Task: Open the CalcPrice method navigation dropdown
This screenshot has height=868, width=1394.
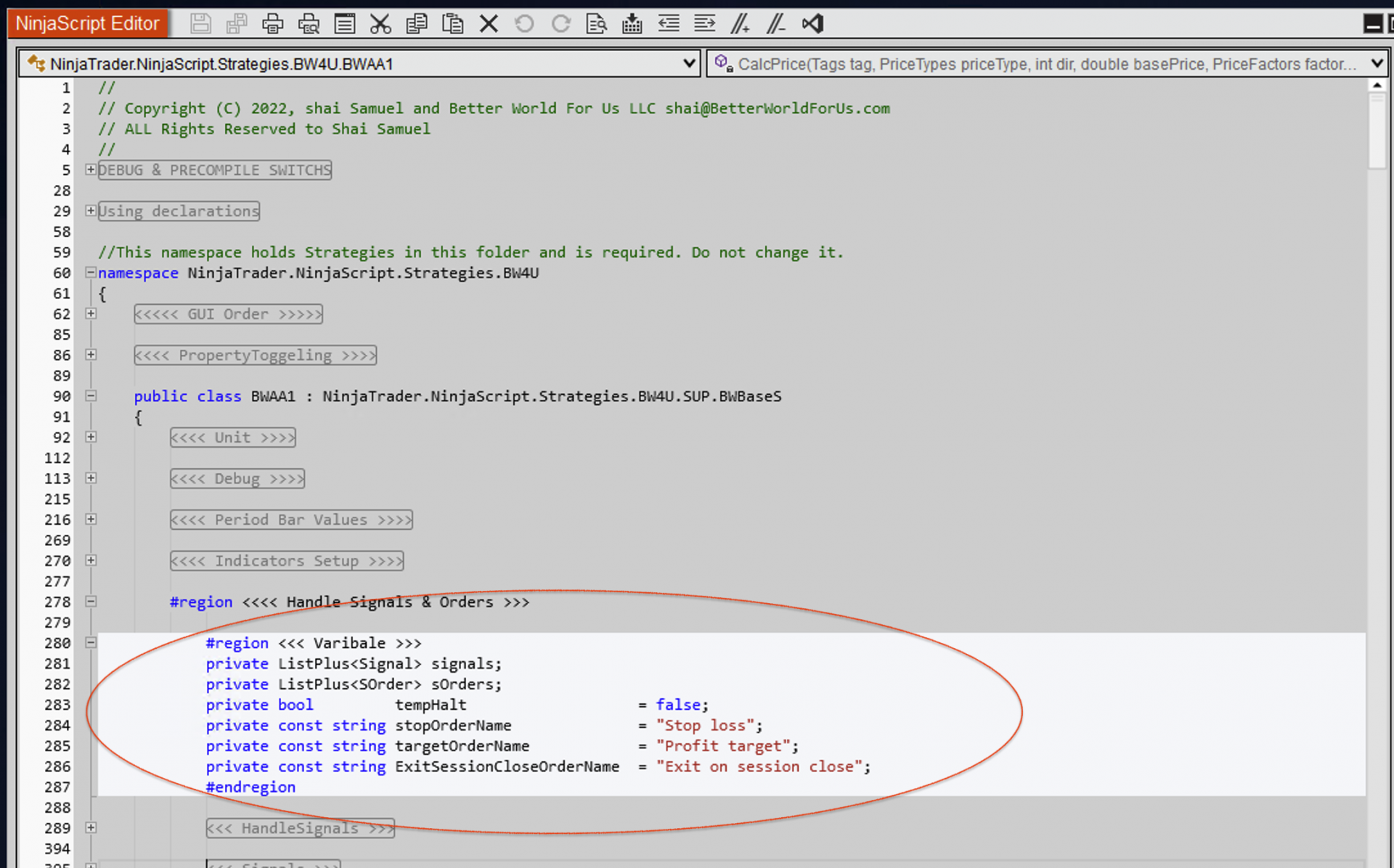Action: click(x=1377, y=64)
